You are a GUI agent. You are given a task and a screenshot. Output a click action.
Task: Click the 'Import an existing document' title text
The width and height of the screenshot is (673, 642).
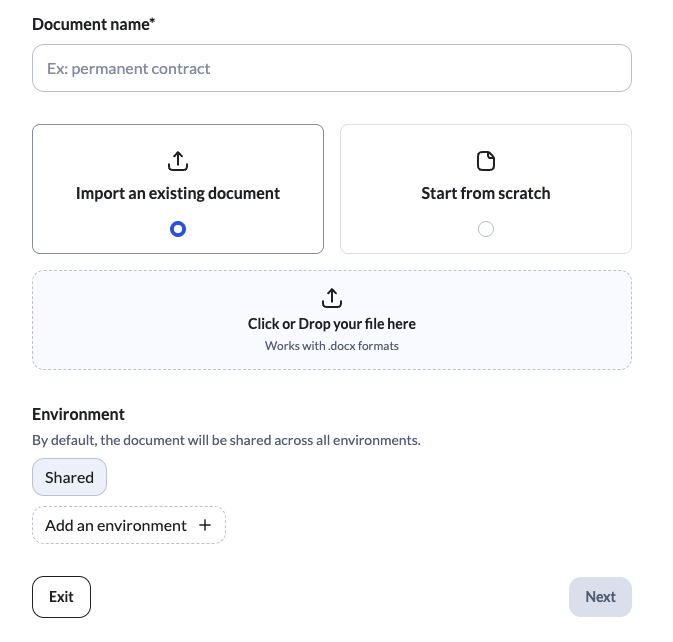point(178,194)
